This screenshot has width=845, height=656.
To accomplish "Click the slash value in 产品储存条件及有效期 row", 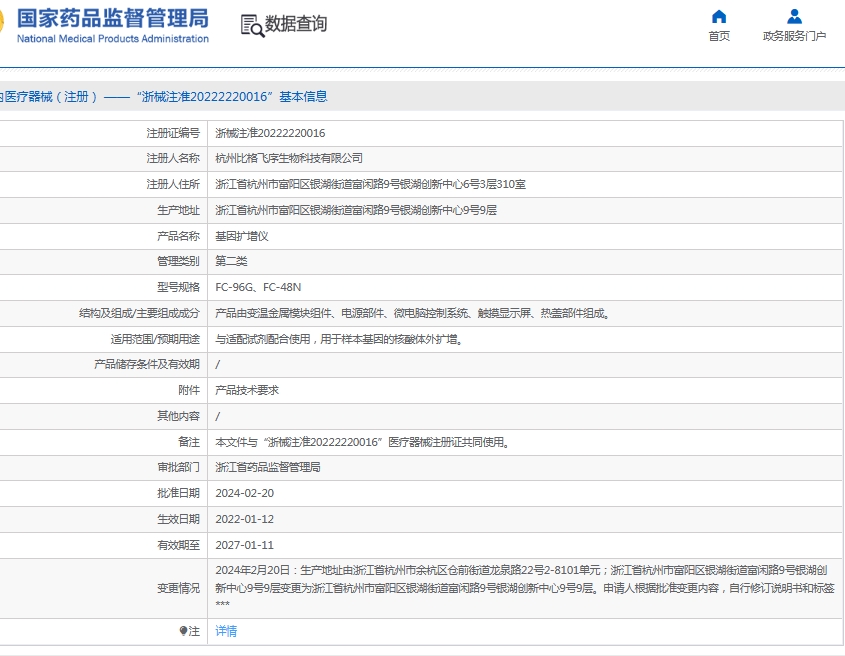I will coord(218,365).
